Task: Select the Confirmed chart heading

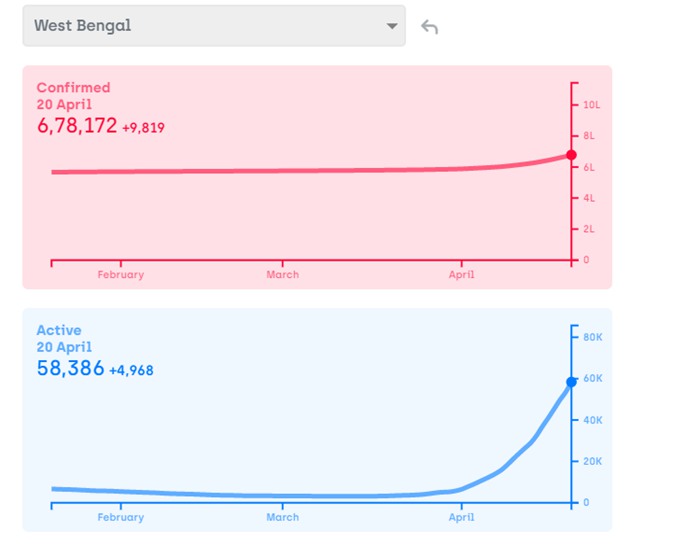Action: coord(73,88)
